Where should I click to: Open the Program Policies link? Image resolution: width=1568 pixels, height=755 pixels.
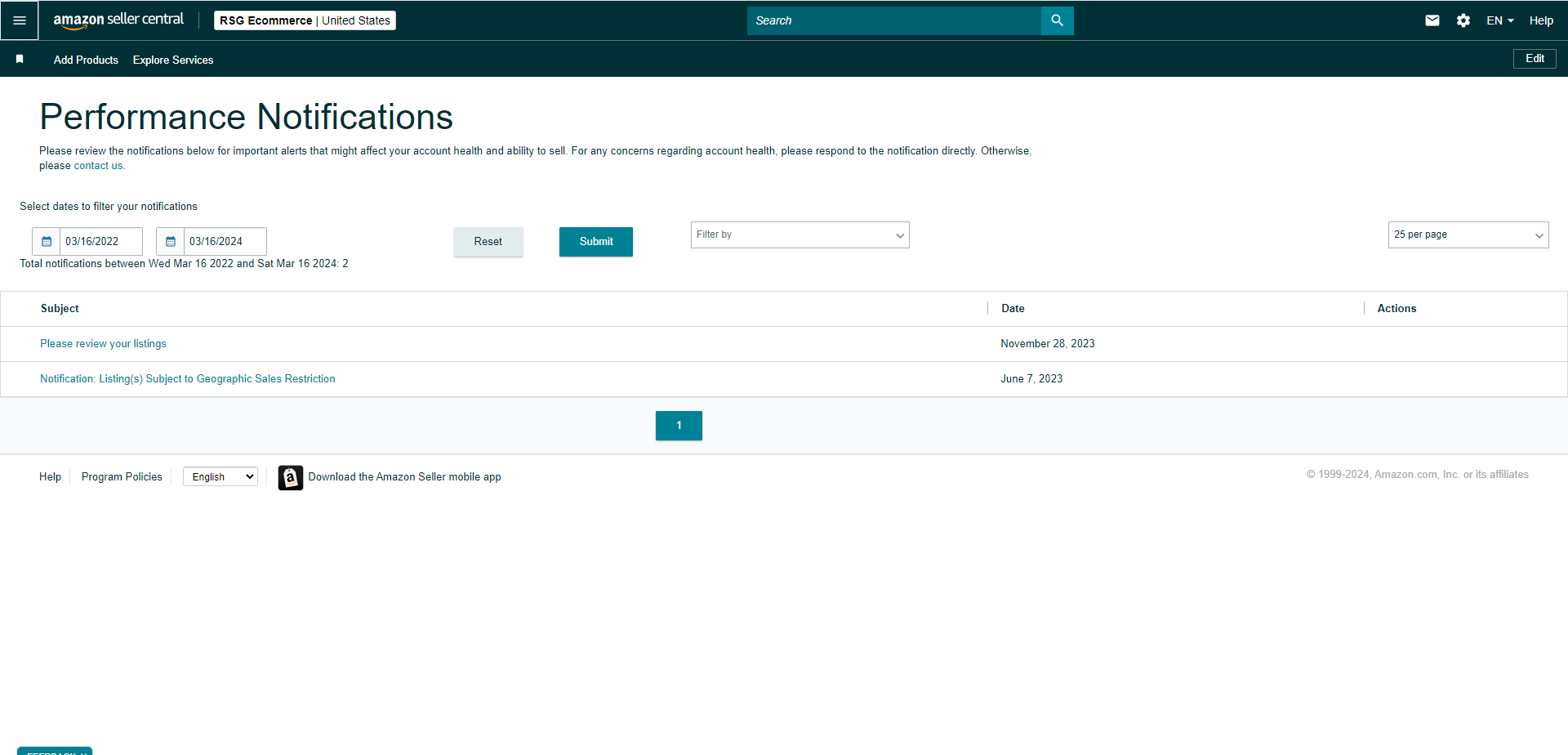(x=122, y=477)
